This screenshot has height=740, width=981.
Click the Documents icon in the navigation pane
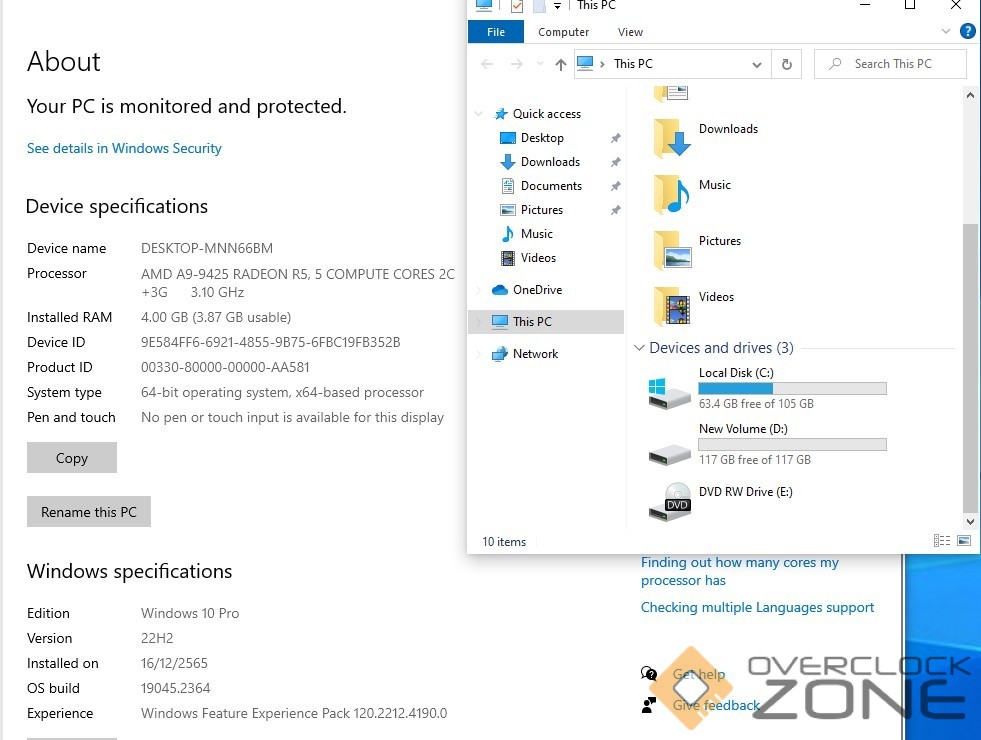point(507,186)
